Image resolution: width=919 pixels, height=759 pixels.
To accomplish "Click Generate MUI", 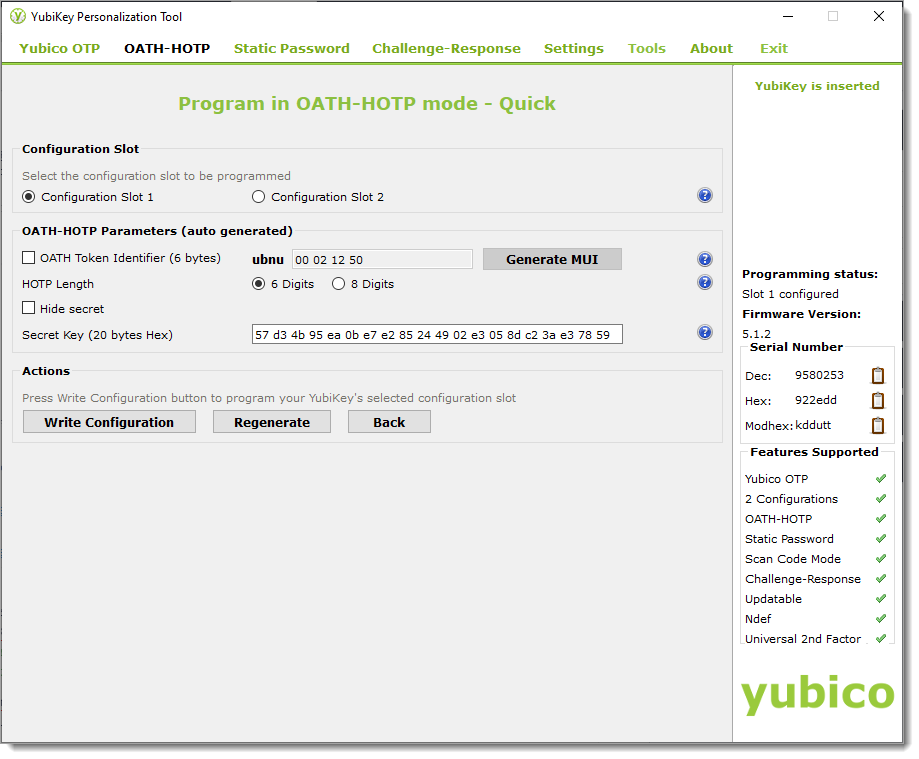I will [552, 258].
